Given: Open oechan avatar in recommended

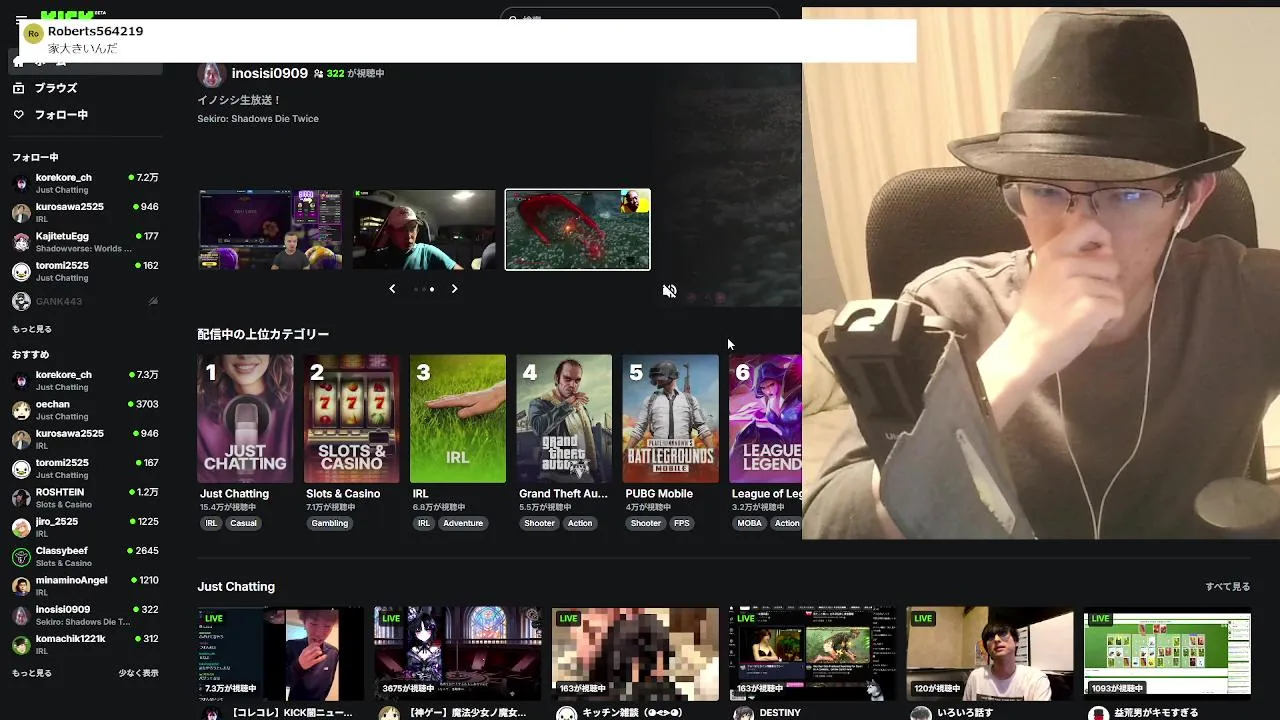Looking at the screenshot, I should point(21,410).
